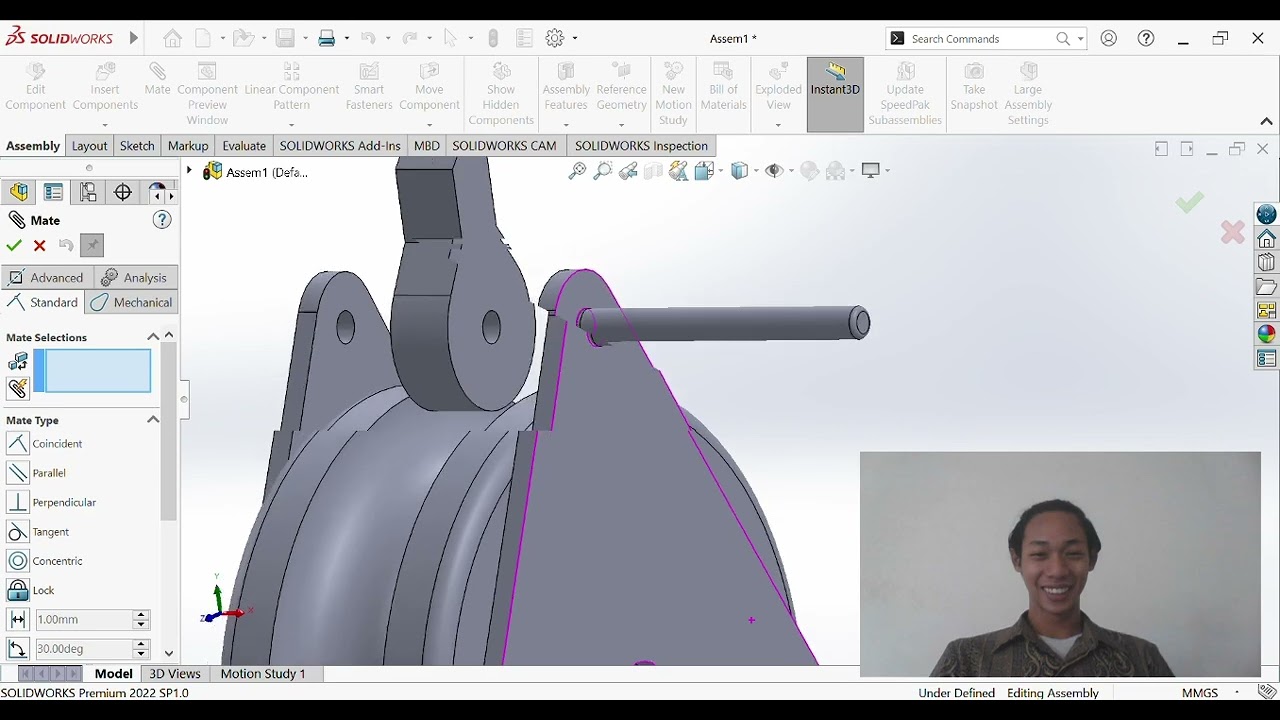This screenshot has width=1280, height=720.
Task: Click the Home icon in top bar
Action: pyautogui.click(x=173, y=38)
